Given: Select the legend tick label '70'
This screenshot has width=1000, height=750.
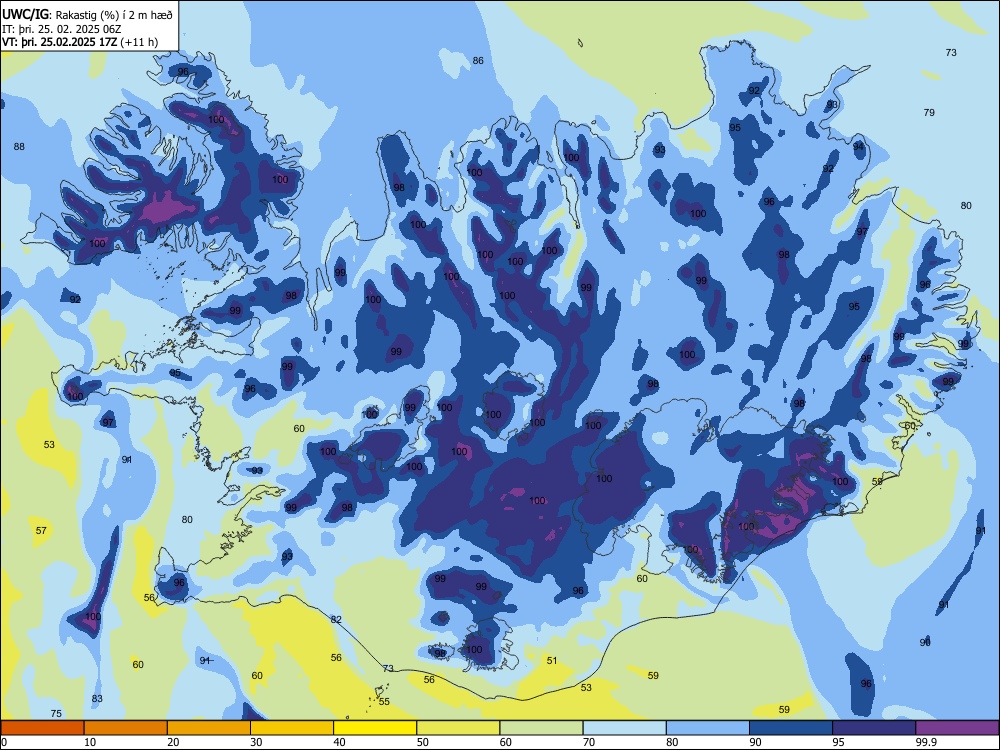Looking at the screenshot, I should 589,742.
